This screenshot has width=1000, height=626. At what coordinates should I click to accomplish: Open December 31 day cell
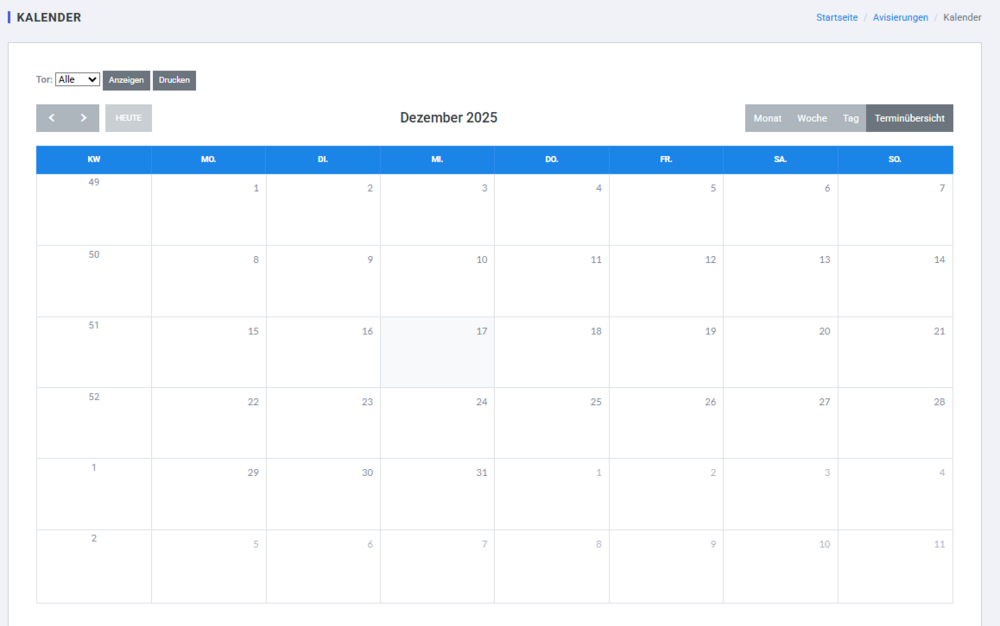click(x=438, y=494)
